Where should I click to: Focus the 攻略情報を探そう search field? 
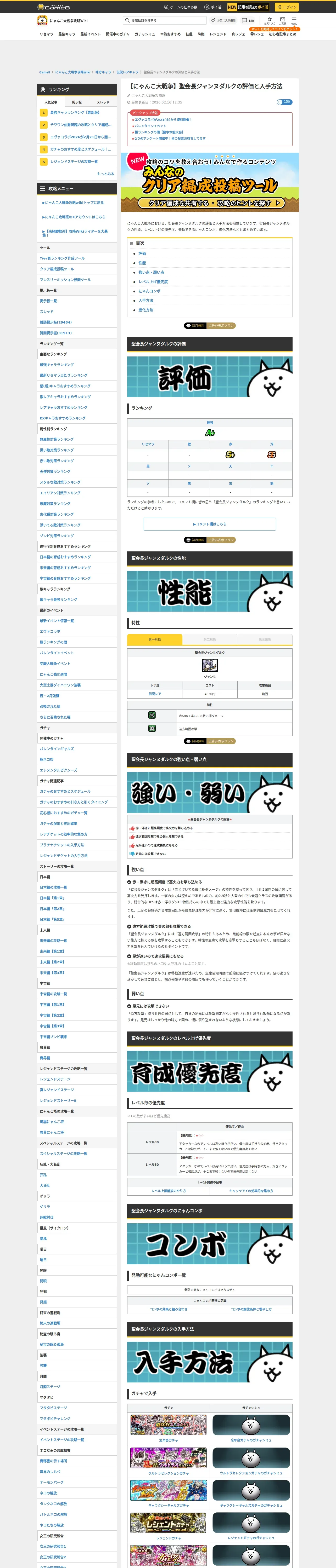(165, 20)
